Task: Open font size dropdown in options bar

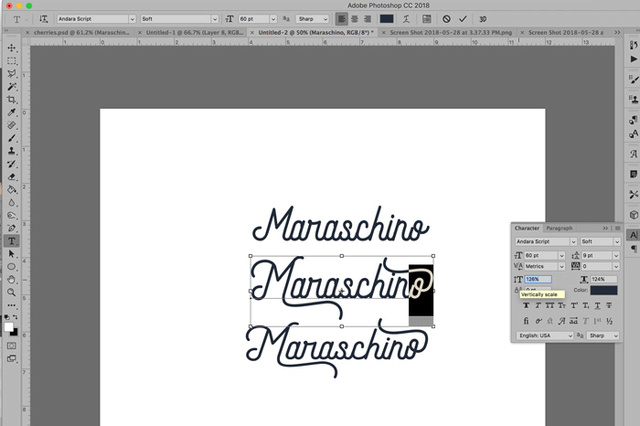Action: pos(273,19)
